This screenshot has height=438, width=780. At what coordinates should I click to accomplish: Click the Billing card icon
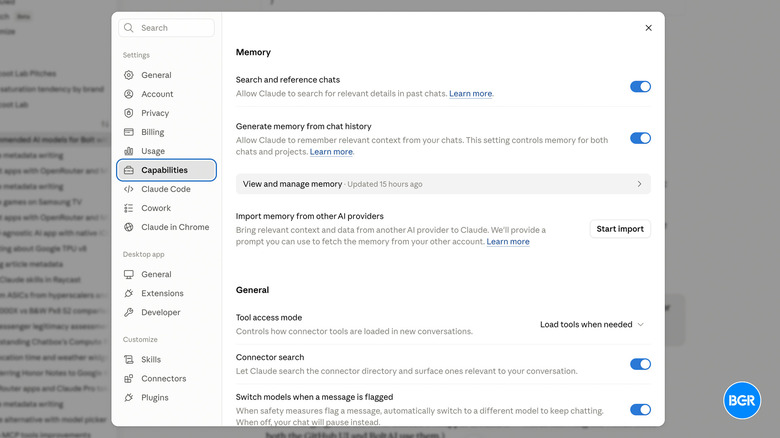point(129,132)
